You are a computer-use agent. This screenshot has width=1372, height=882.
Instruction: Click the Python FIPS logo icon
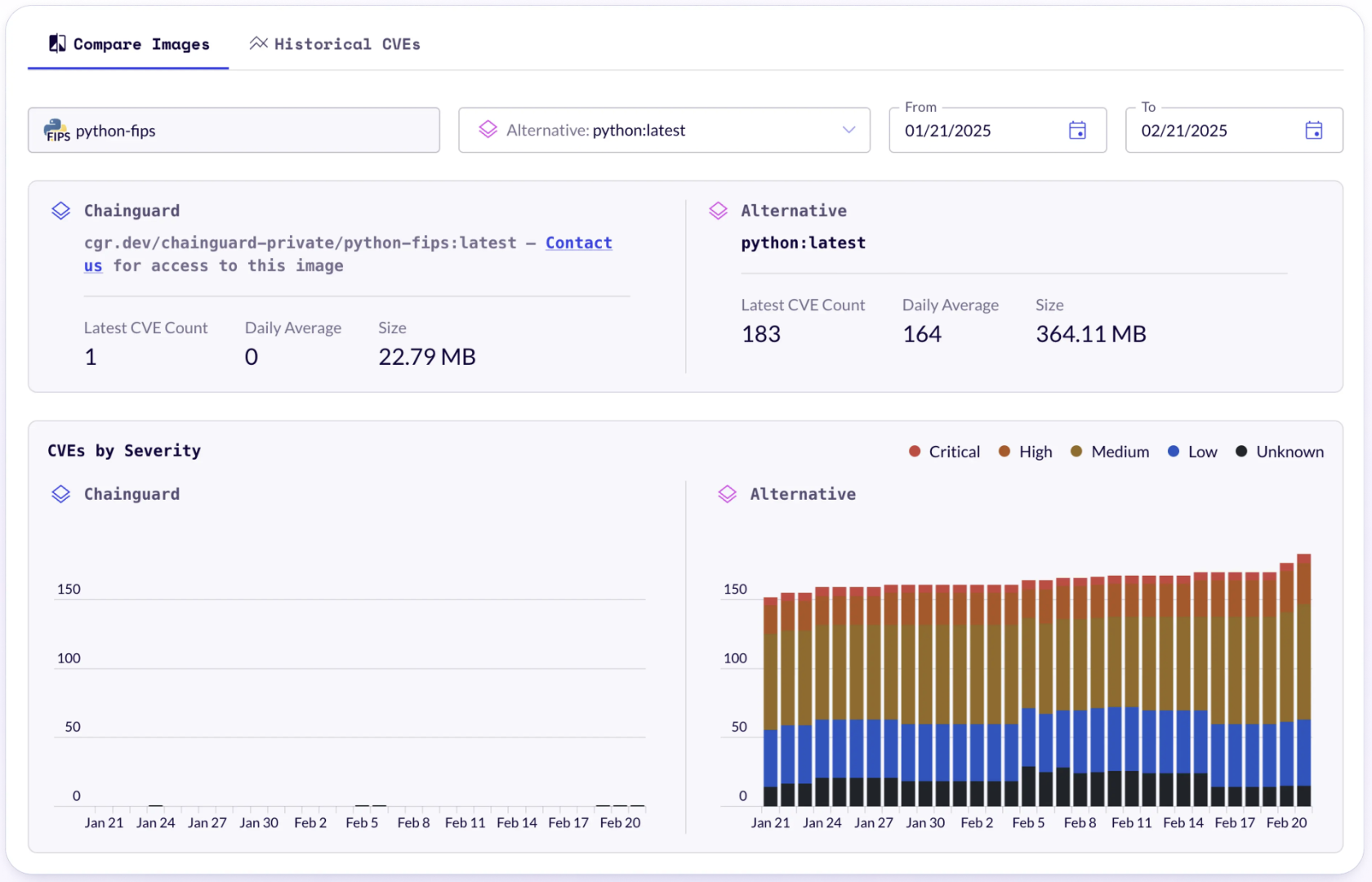(56, 130)
